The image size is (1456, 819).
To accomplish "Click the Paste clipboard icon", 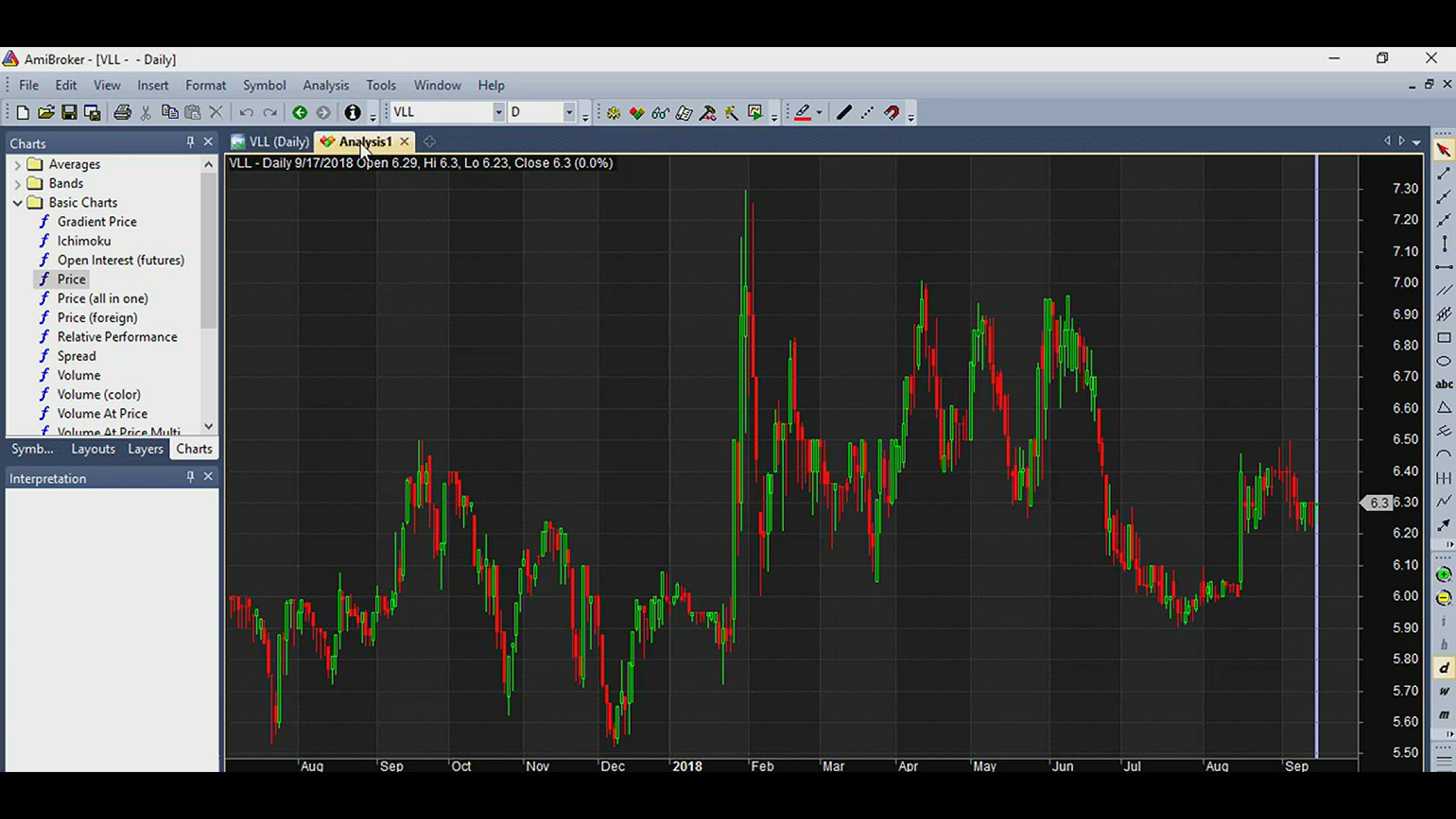I will [193, 113].
